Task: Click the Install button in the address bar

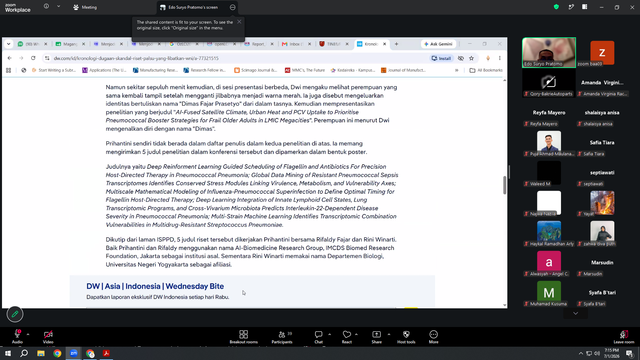Action: (x=441, y=58)
